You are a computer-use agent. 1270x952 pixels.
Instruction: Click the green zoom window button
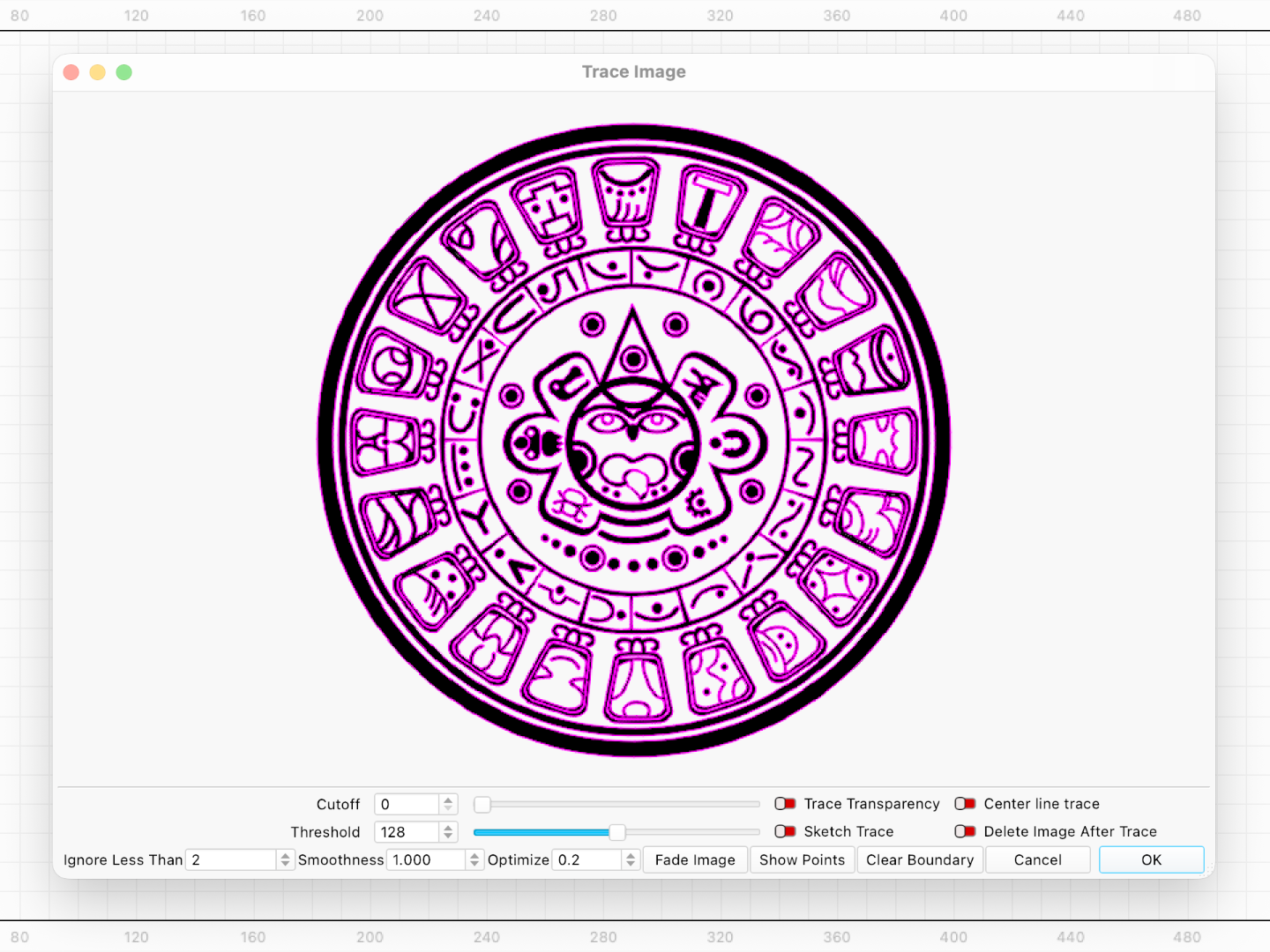click(124, 72)
